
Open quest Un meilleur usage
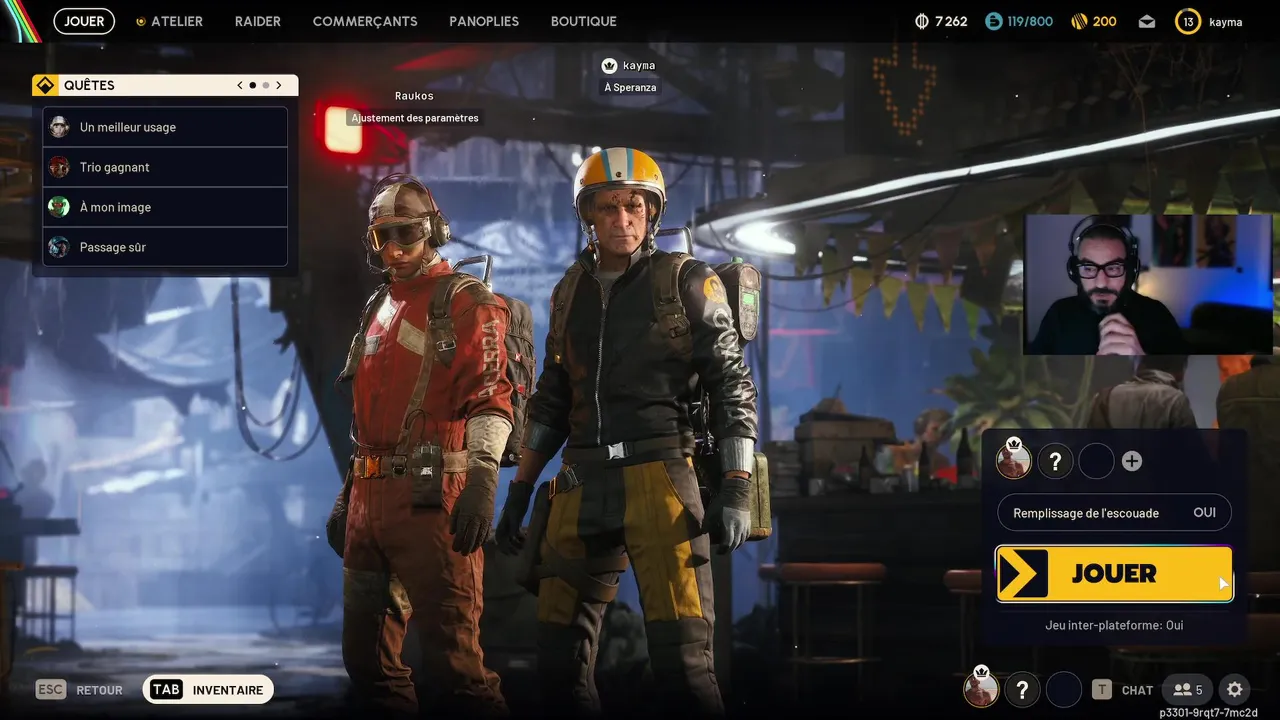(x=166, y=127)
